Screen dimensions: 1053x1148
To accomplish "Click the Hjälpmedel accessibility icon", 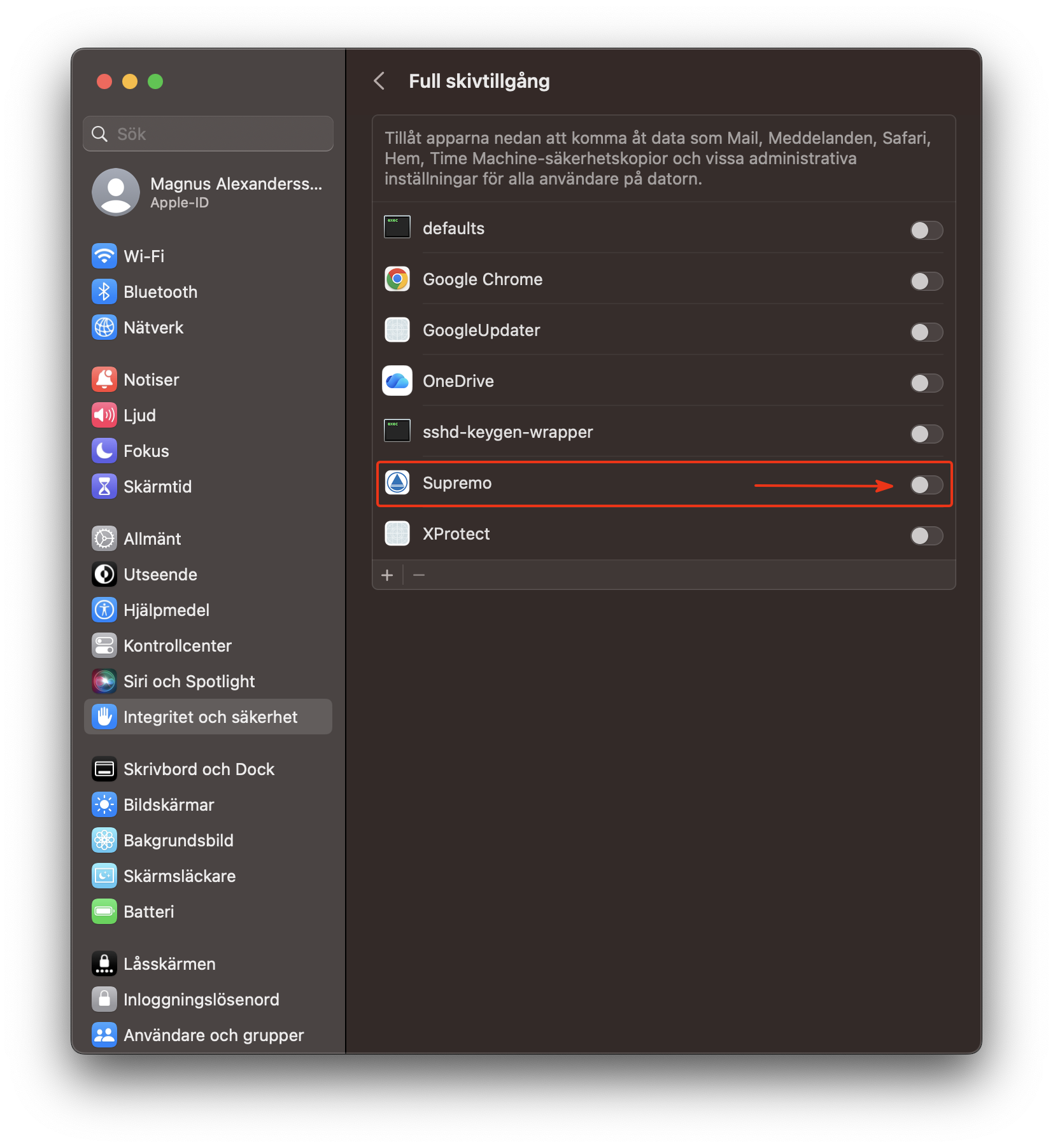I will [x=104, y=610].
